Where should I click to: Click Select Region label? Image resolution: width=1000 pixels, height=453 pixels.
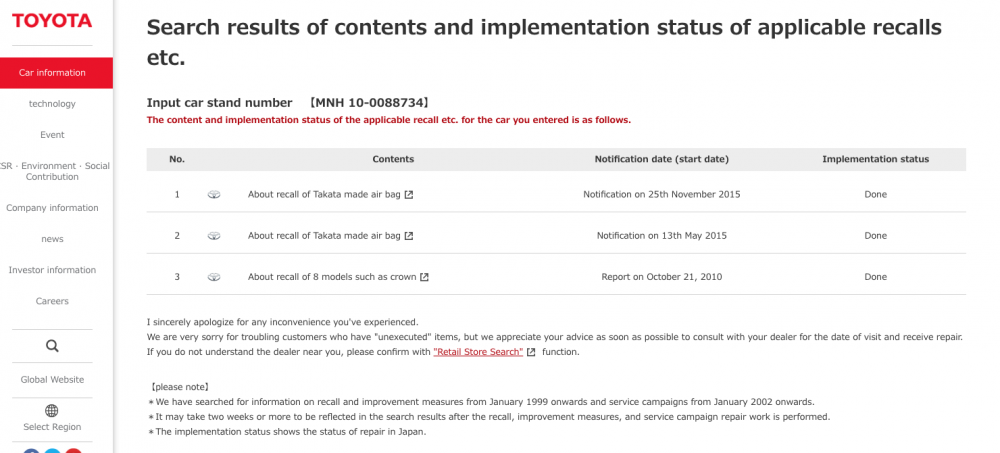click(x=52, y=427)
